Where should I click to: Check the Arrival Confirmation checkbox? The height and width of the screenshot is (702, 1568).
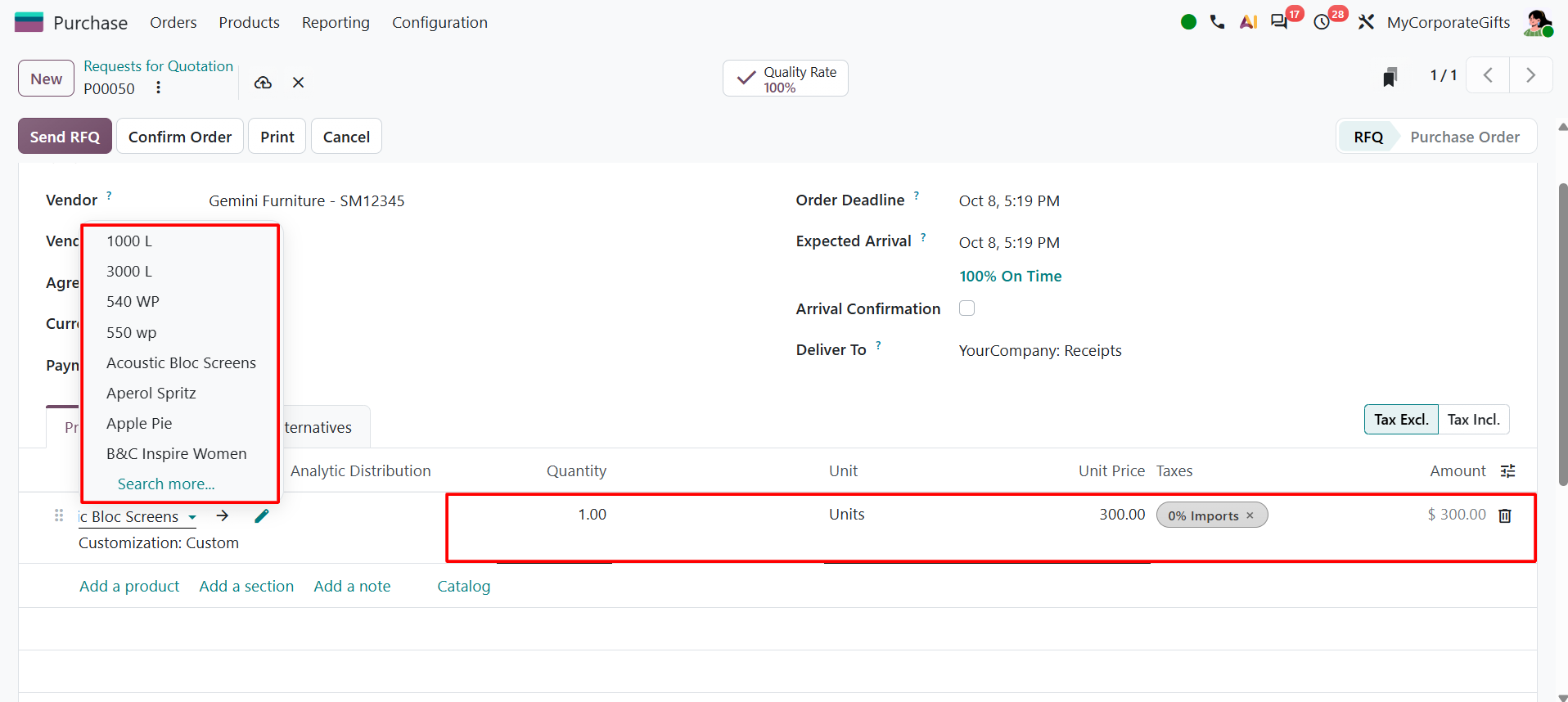(x=967, y=308)
